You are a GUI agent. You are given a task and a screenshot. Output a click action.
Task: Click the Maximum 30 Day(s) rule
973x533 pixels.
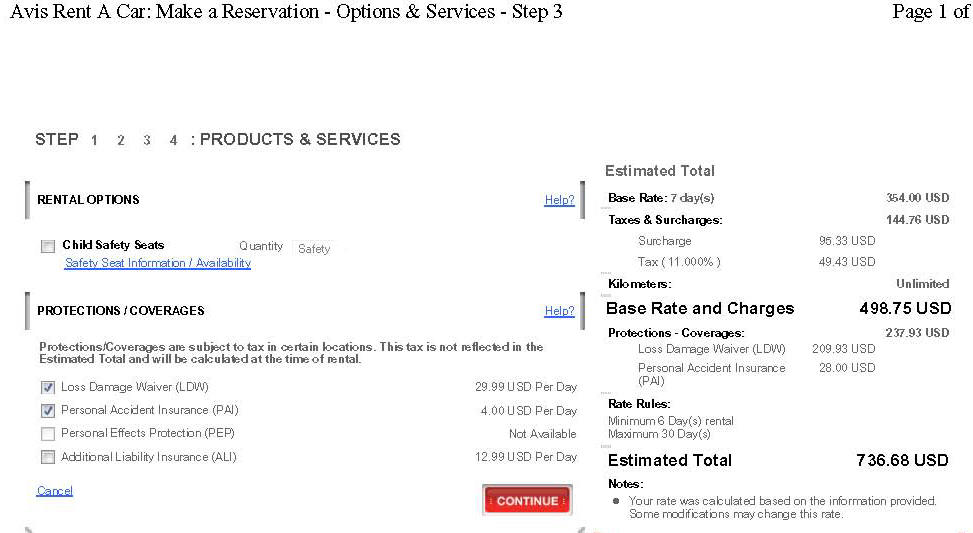(659, 434)
